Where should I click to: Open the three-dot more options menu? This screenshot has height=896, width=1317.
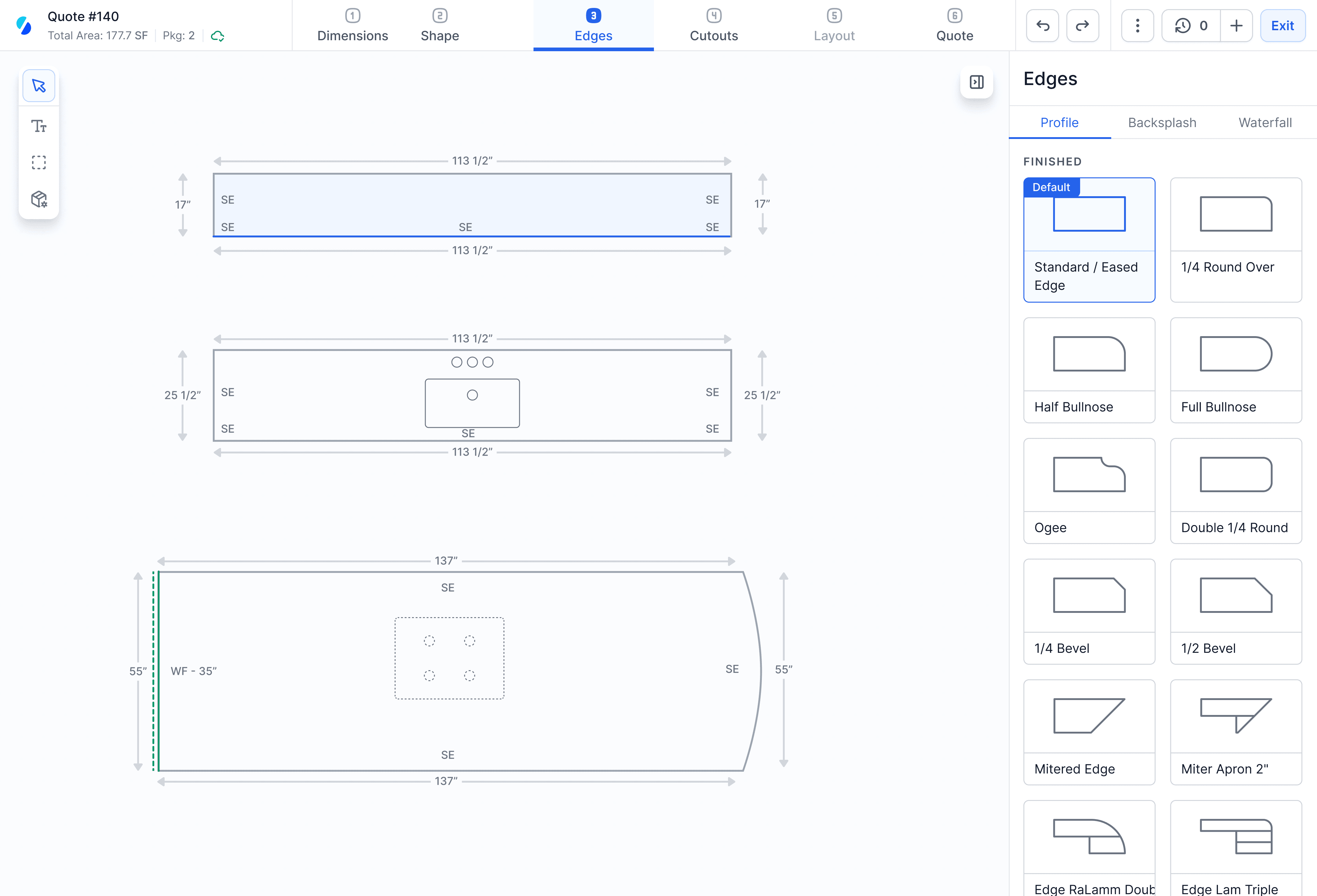[1137, 26]
